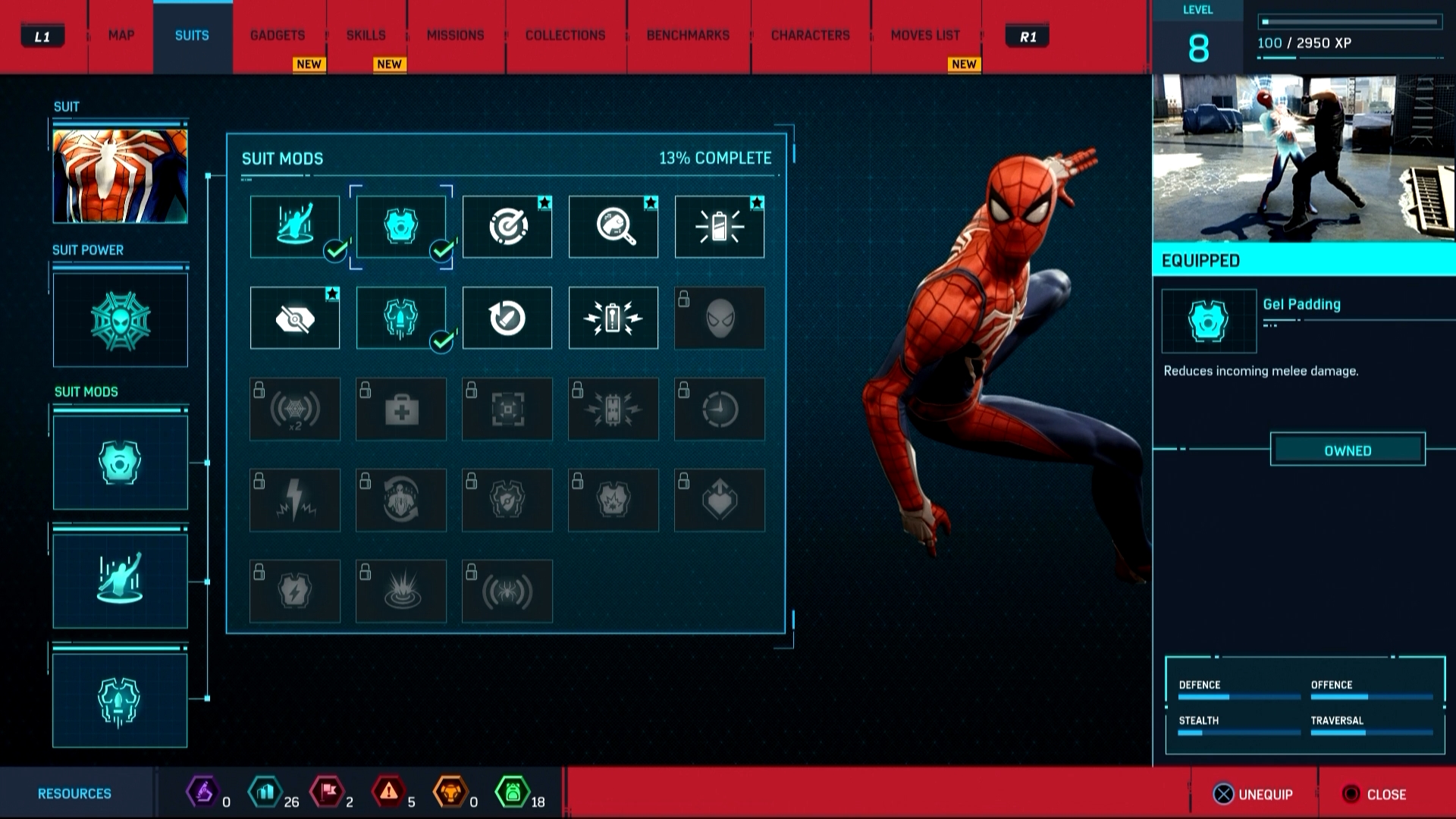The height and width of the screenshot is (819, 1456).
Task: Switch to the Missions tab
Action: (456, 36)
